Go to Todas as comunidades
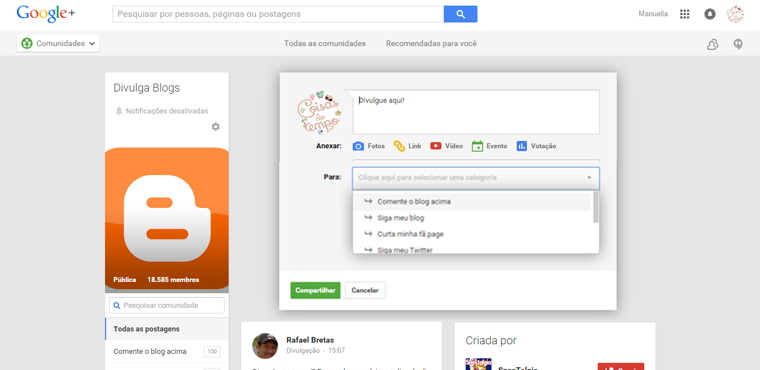Screen dimensions: 760x370 pyautogui.click(x=325, y=44)
